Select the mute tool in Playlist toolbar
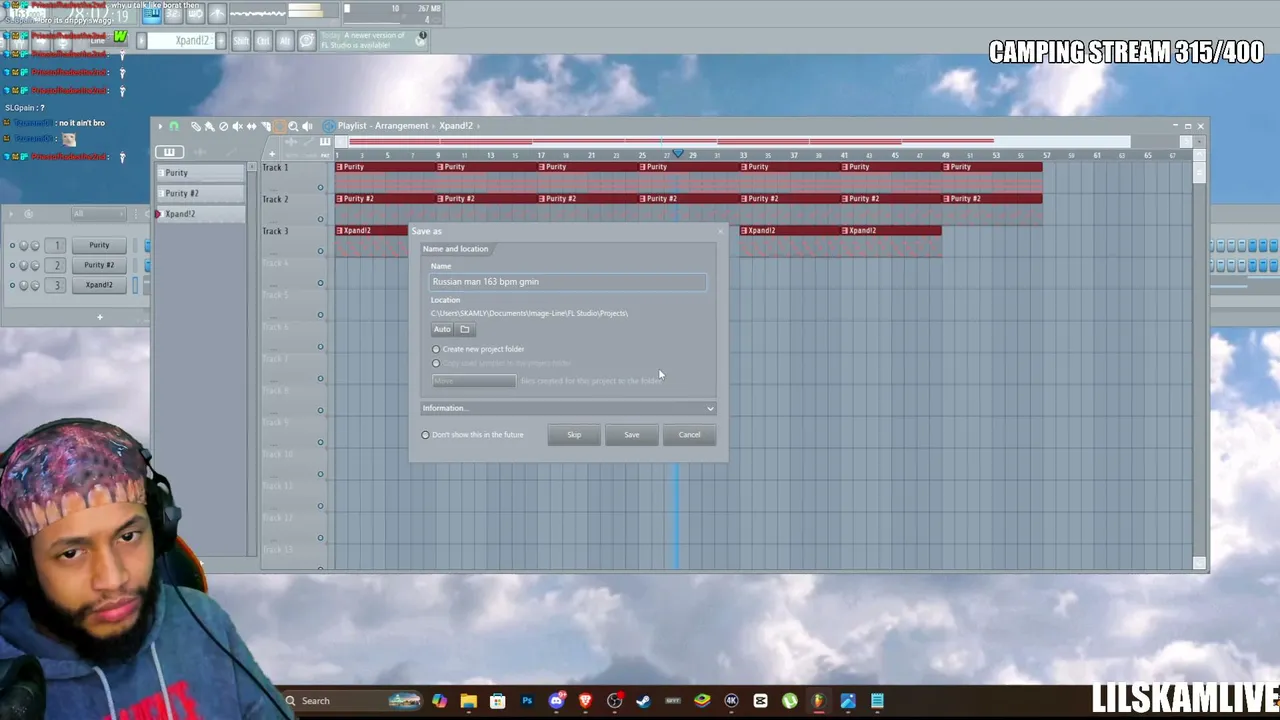 (237, 126)
